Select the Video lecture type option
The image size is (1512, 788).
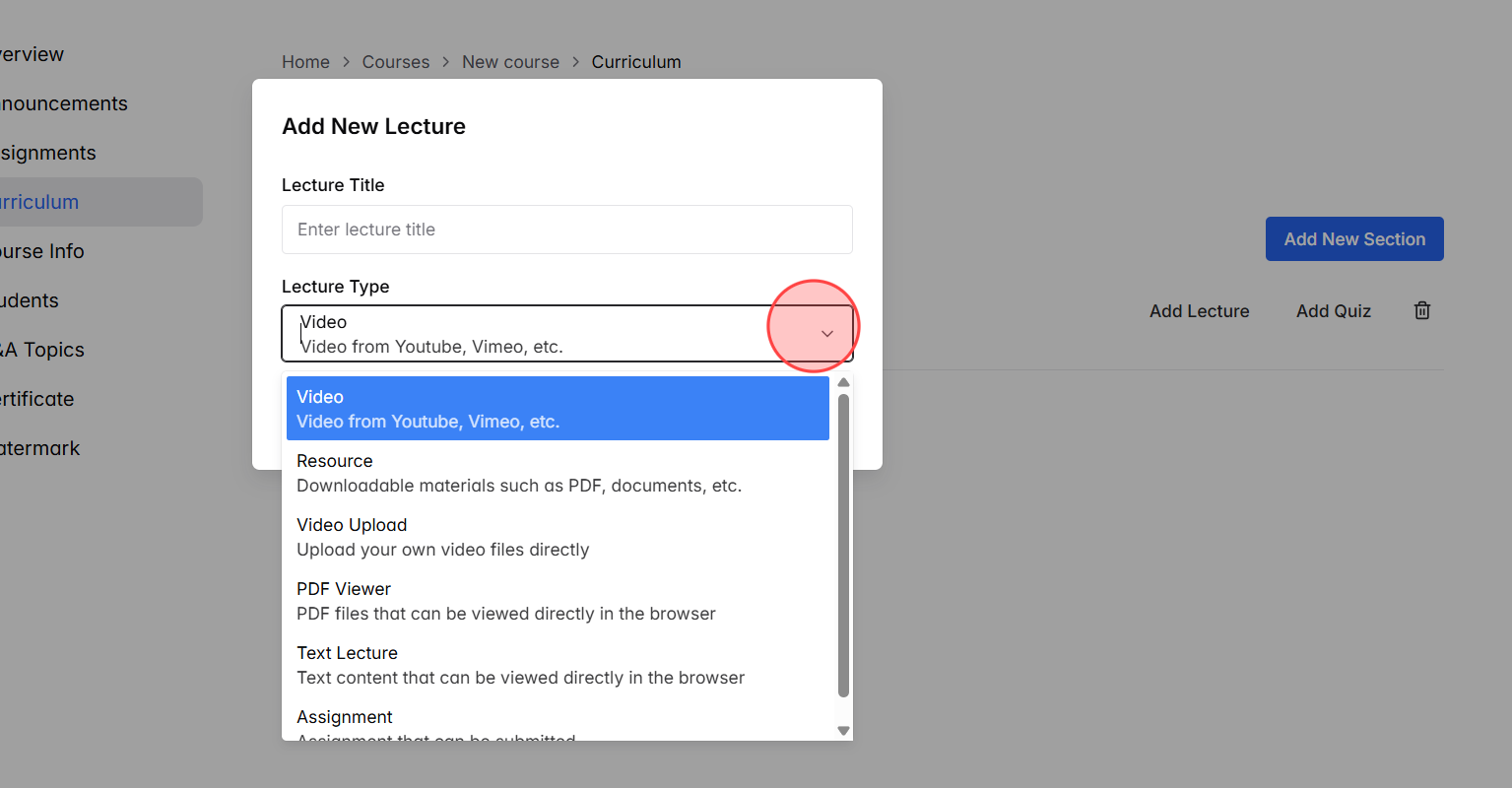tap(558, 407)
